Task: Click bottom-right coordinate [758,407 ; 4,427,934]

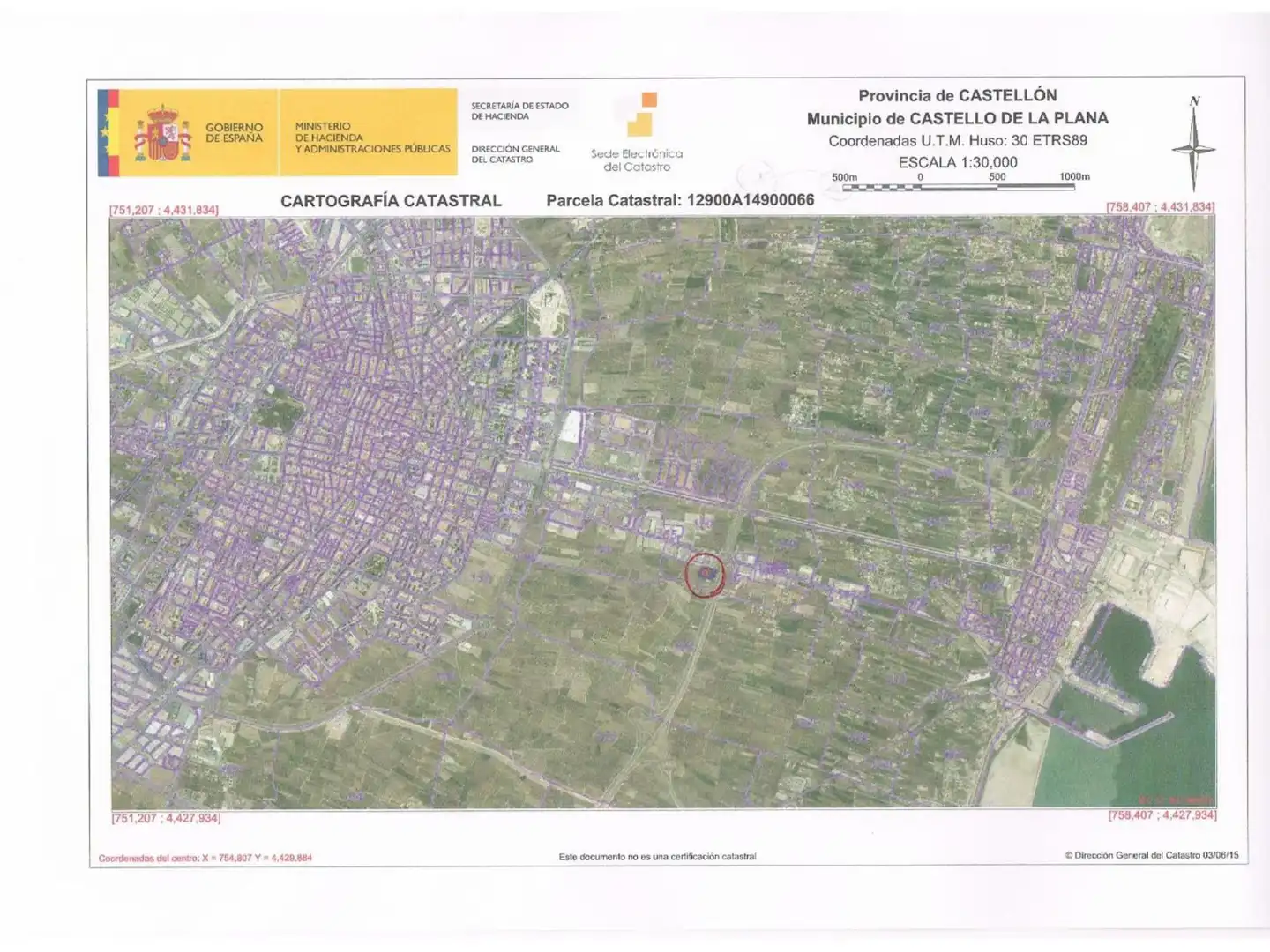Action: pyautogui.click(x=1162, y=815)
